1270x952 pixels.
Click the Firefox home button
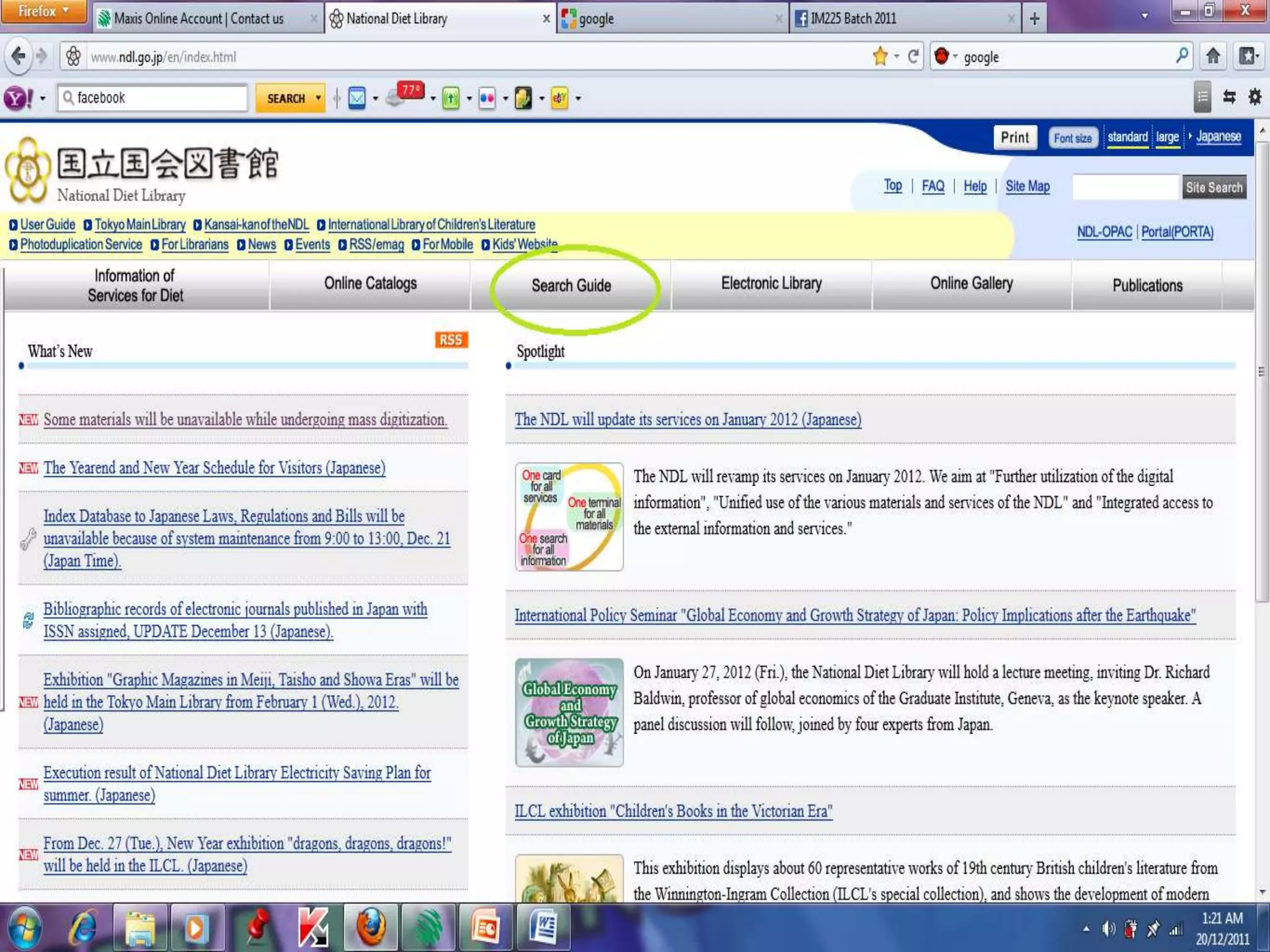[1213, 56]
